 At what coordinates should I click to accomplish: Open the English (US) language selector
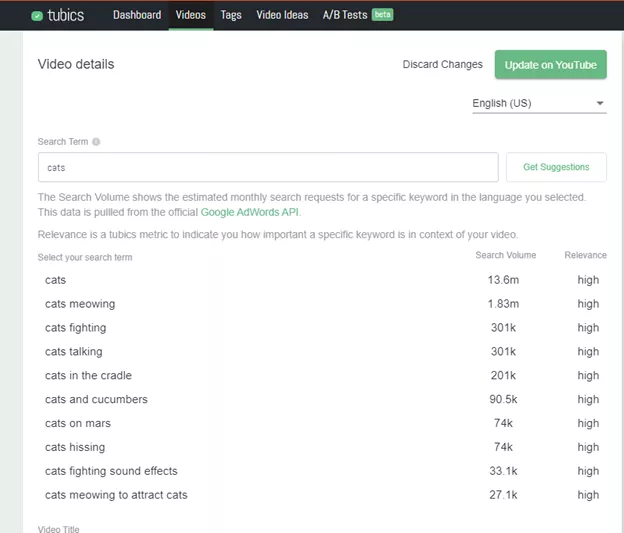click(539, 103)
